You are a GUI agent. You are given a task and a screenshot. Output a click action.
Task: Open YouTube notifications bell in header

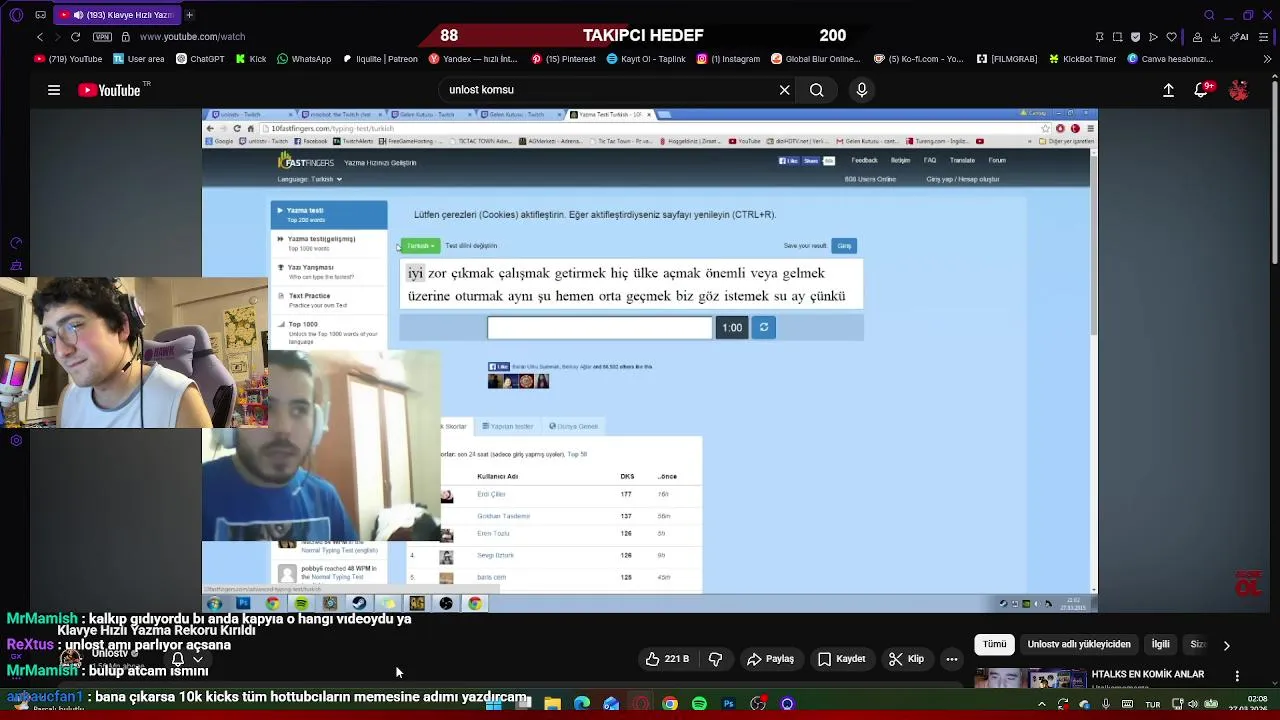tap(1202, 90)
